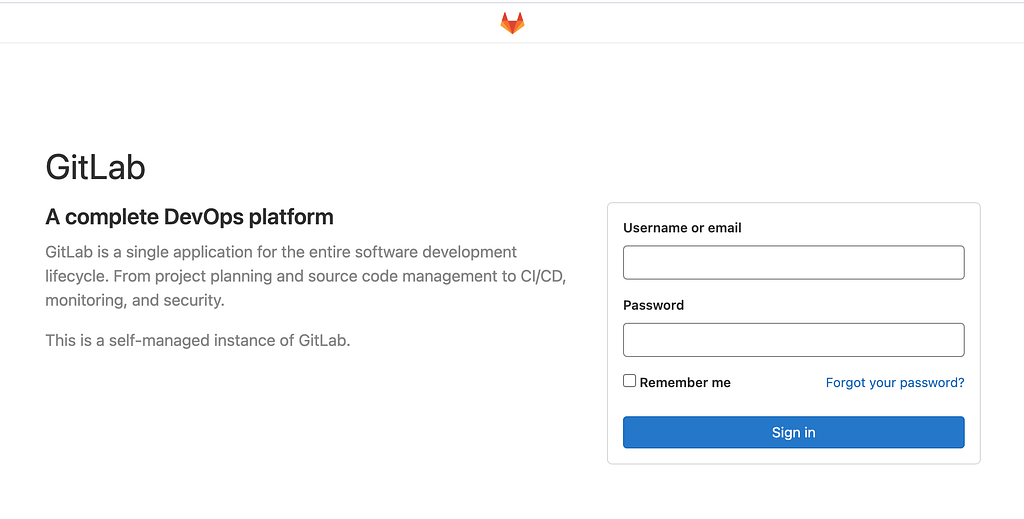The width and height of the screenshot is (1024, 519).
Task: Place cursor in the email text box
Action: pos(793,262)
